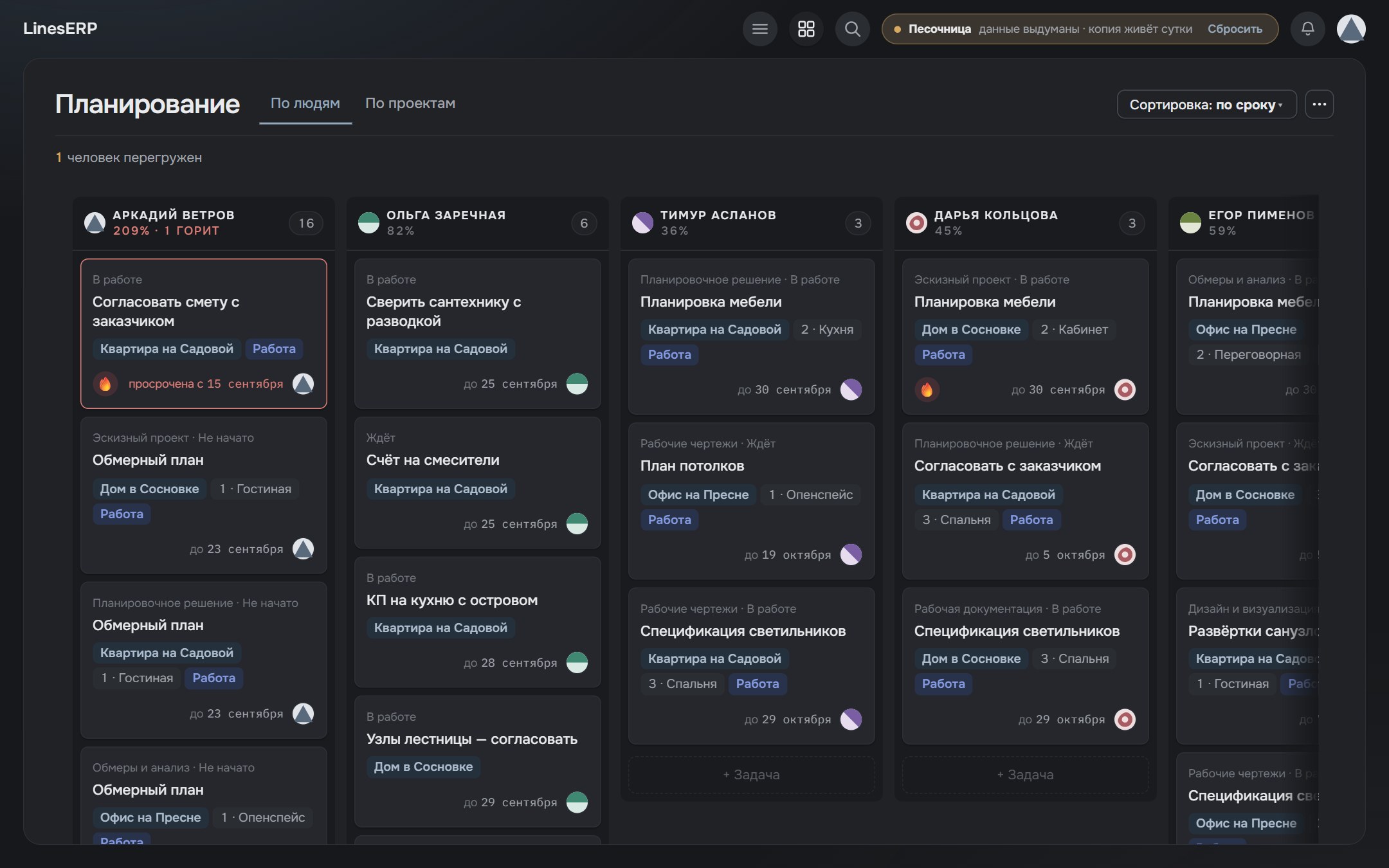Viewport: 1389px width, 868px height.
Task: Switch to the По людям tab
Action: tap(305, 104)
